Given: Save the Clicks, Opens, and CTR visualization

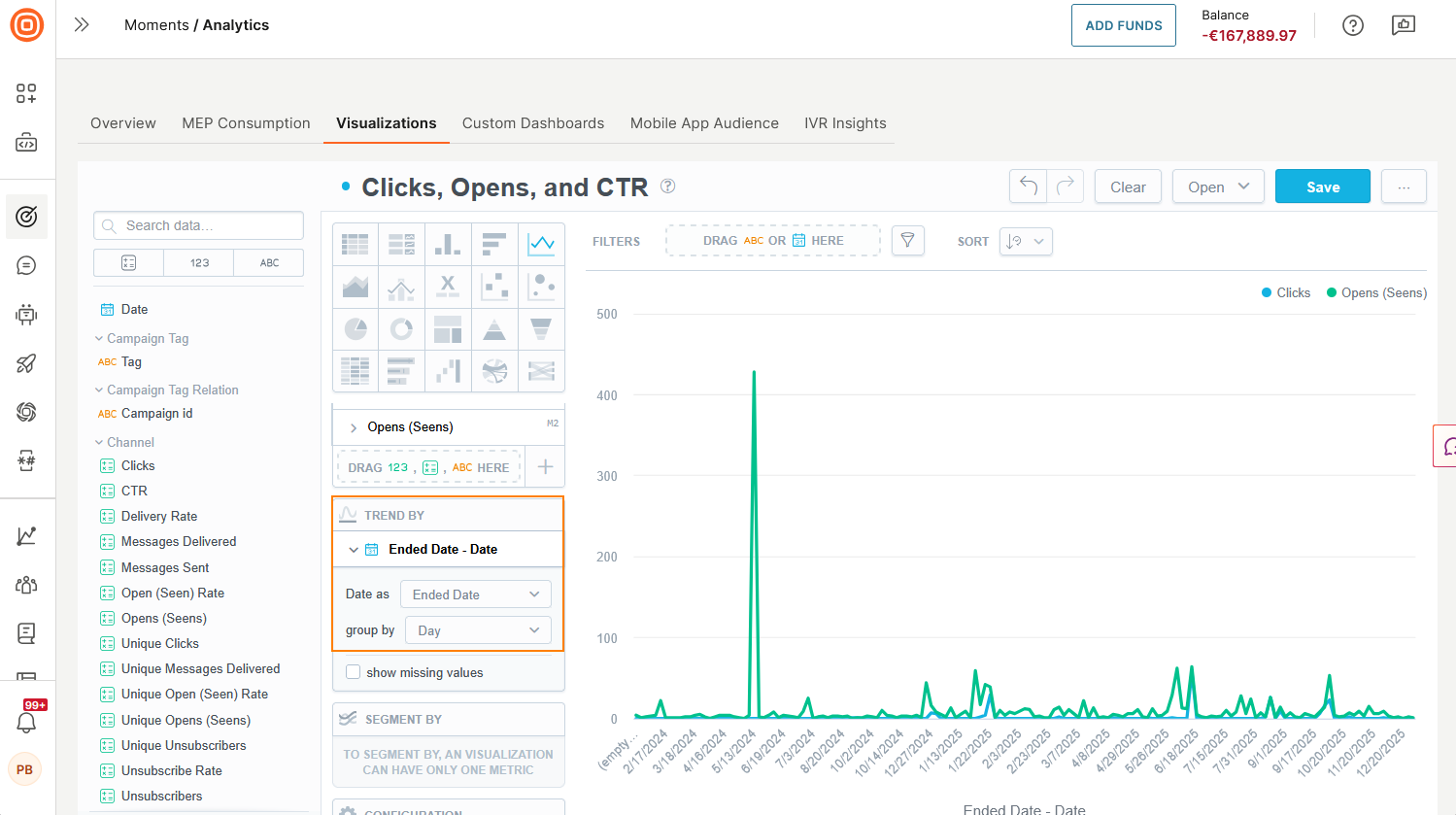Looking at the screenshot, I should click(1322, 186).
